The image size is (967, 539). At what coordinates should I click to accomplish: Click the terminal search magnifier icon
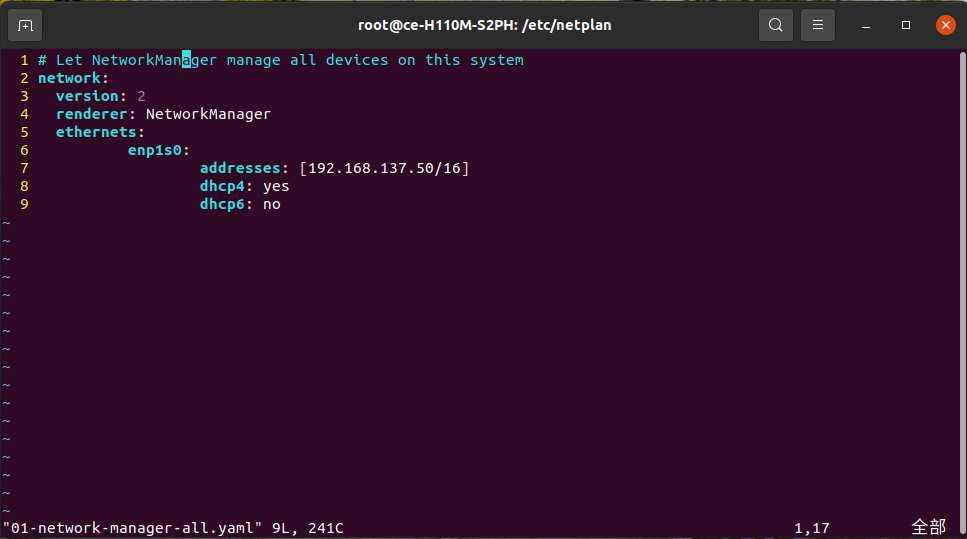tap(775, 25)
